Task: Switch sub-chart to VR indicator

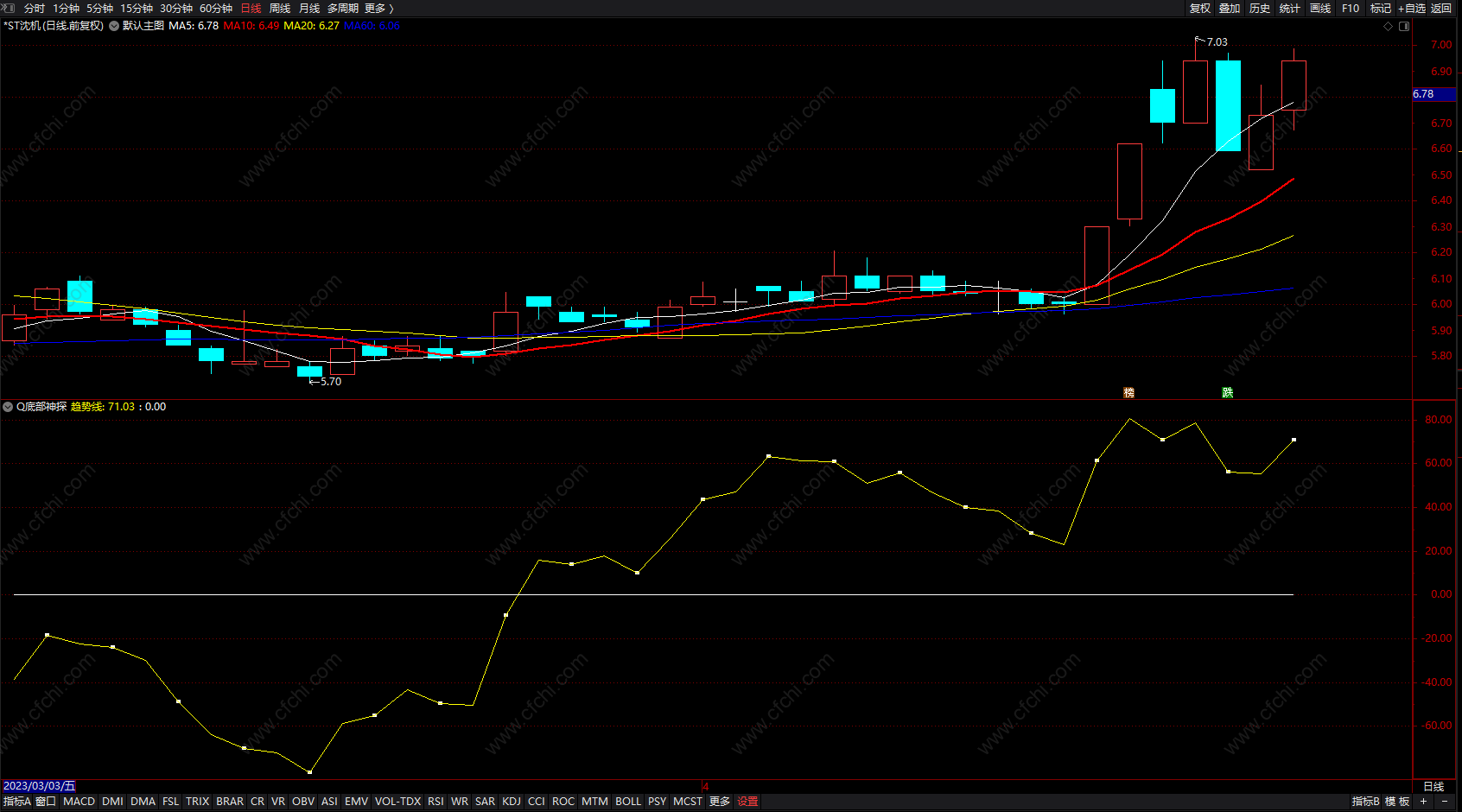Action: [x=278, y=802]
